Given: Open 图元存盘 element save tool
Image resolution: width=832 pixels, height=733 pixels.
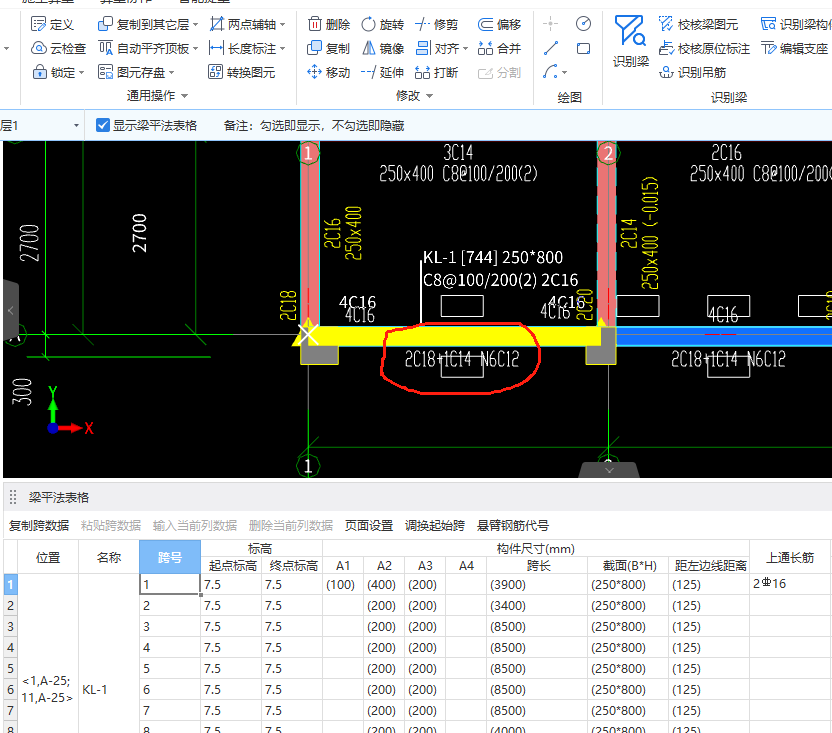Looking at the screenshot, I should point(132,72).
